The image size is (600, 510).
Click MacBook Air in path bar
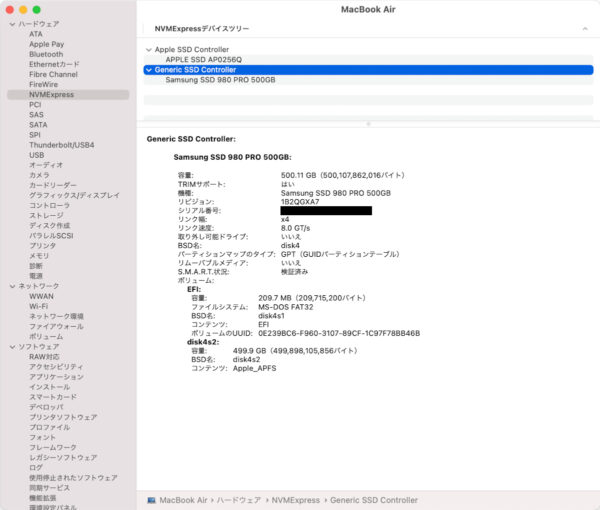tap(183, 500)
